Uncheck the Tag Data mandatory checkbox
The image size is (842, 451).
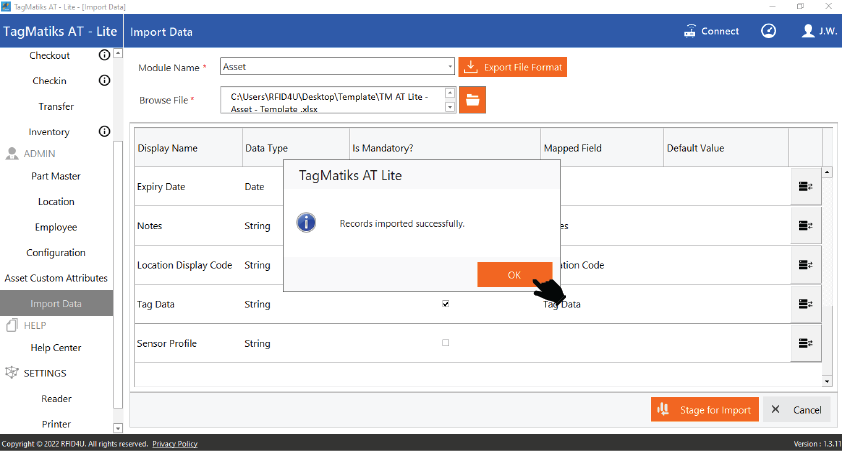coord(445,304)
